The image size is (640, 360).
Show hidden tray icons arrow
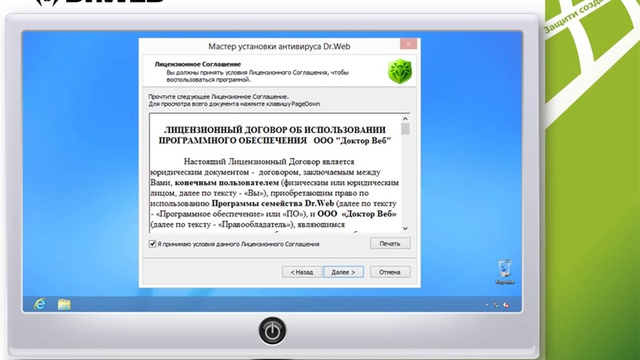pyautogui.click(x=487, y=305)
